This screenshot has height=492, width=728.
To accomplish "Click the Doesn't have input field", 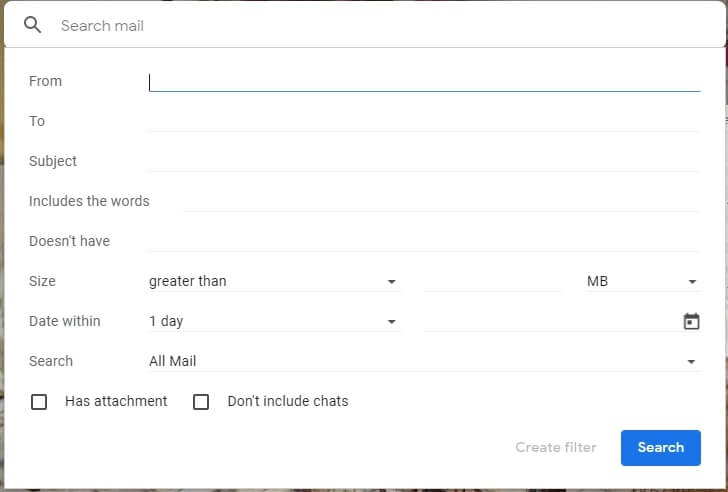I will 424,241.
